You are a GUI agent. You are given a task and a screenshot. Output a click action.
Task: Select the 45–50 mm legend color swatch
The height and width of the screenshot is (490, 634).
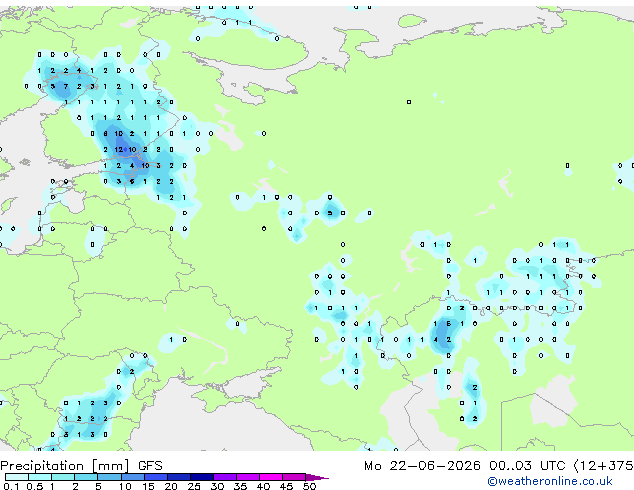[x=294, y=477]
